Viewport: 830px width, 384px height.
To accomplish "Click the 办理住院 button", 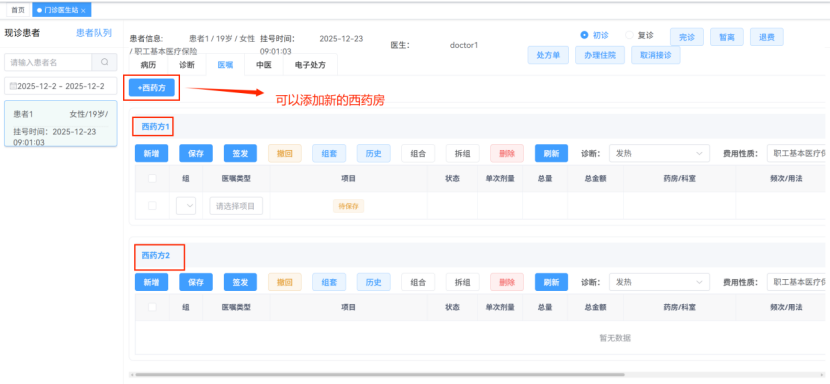I will click(x=600, y=55).
